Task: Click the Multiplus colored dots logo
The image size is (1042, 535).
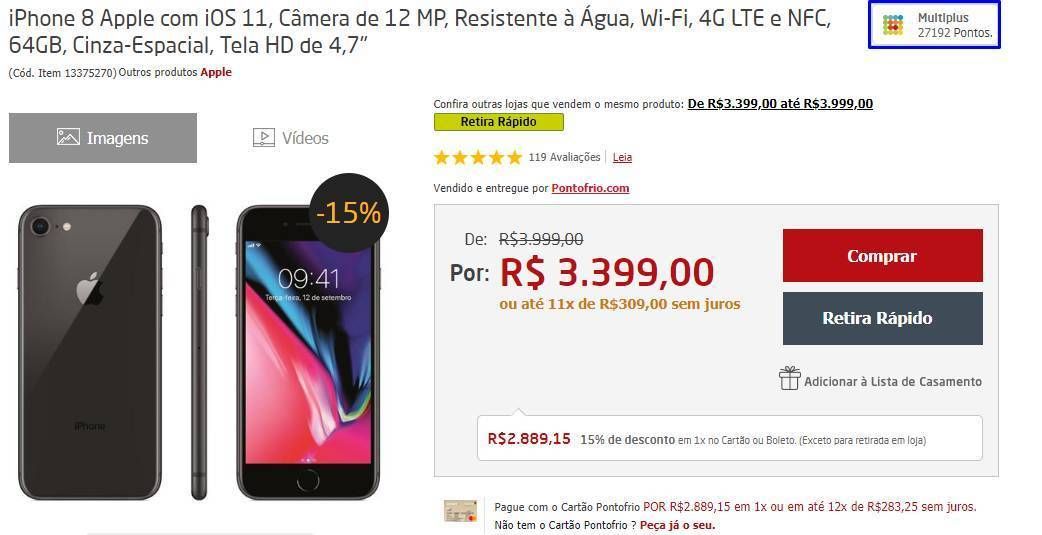Action: 892,25
